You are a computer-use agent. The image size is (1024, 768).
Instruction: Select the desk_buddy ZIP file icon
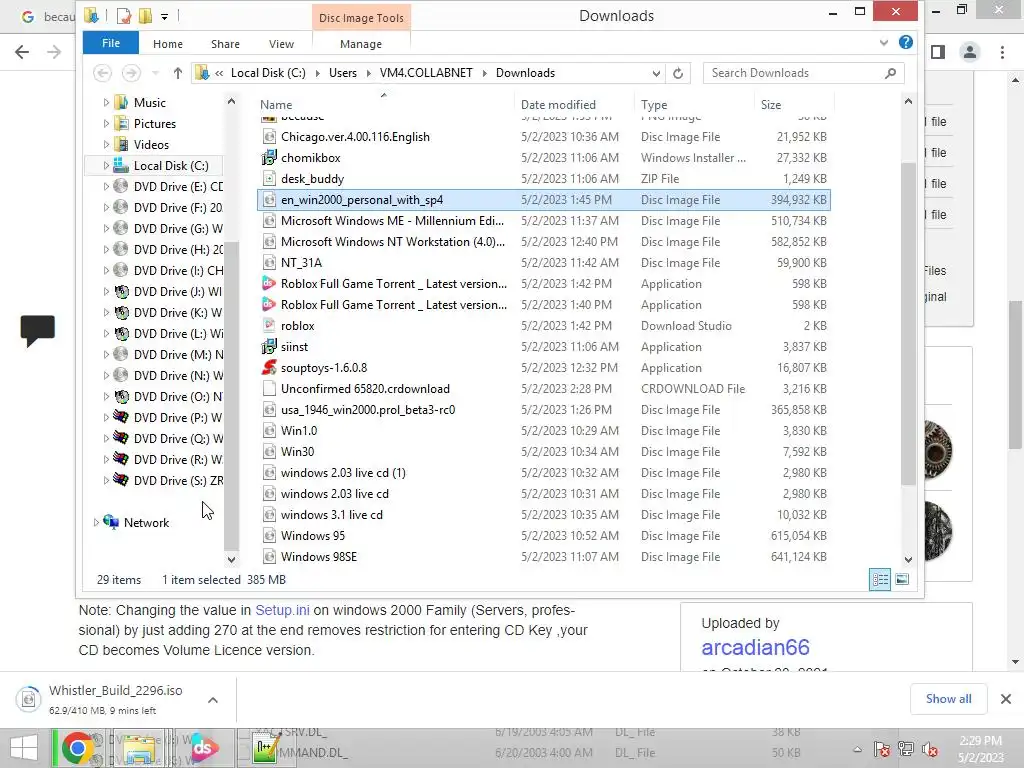(269, 178)
